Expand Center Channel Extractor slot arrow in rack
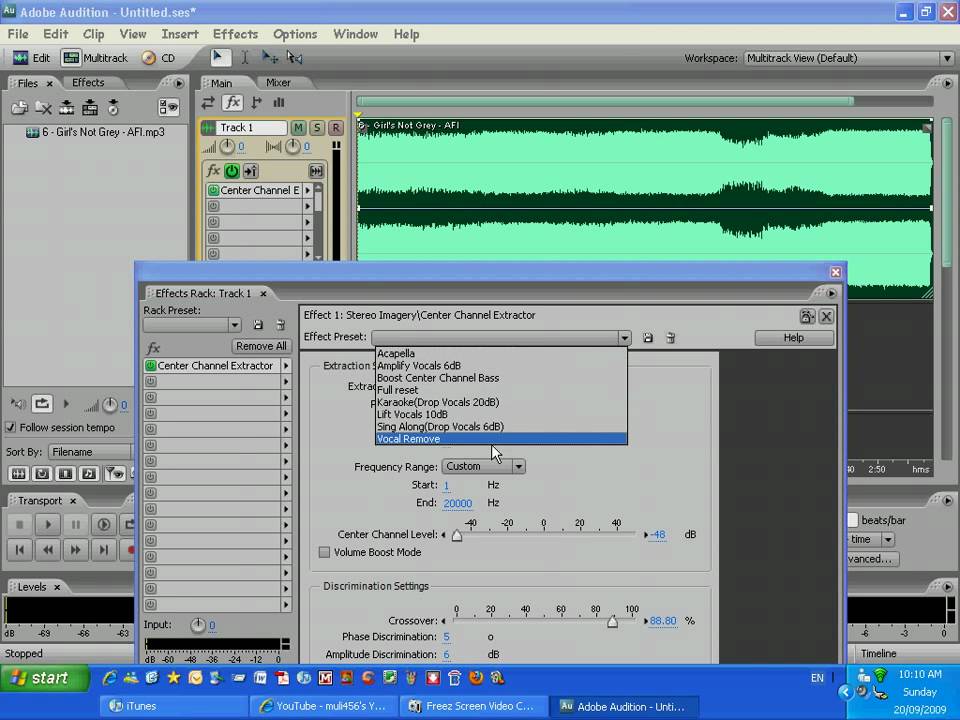960x720 pixels. pyautogui.click(x=286, y=366)
